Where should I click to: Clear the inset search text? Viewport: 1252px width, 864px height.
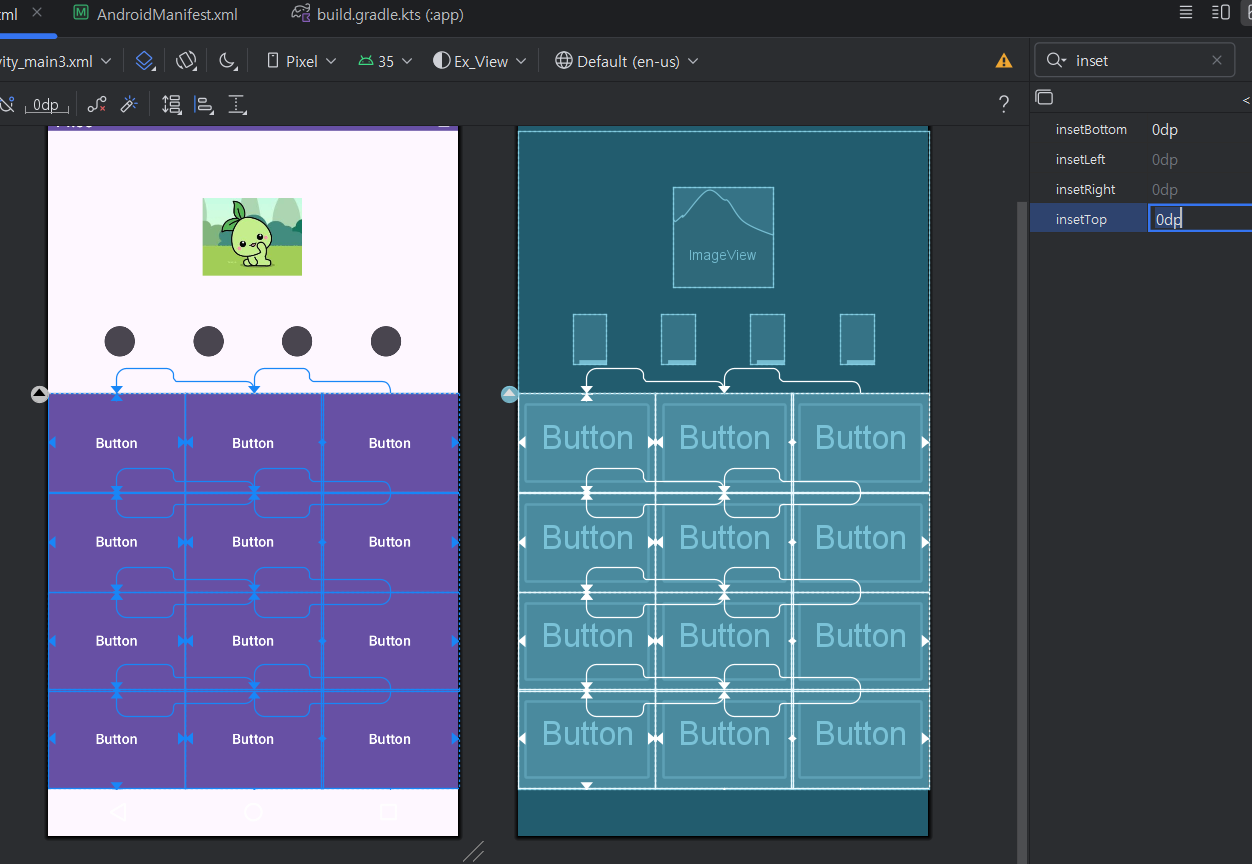click(1216, 60)
